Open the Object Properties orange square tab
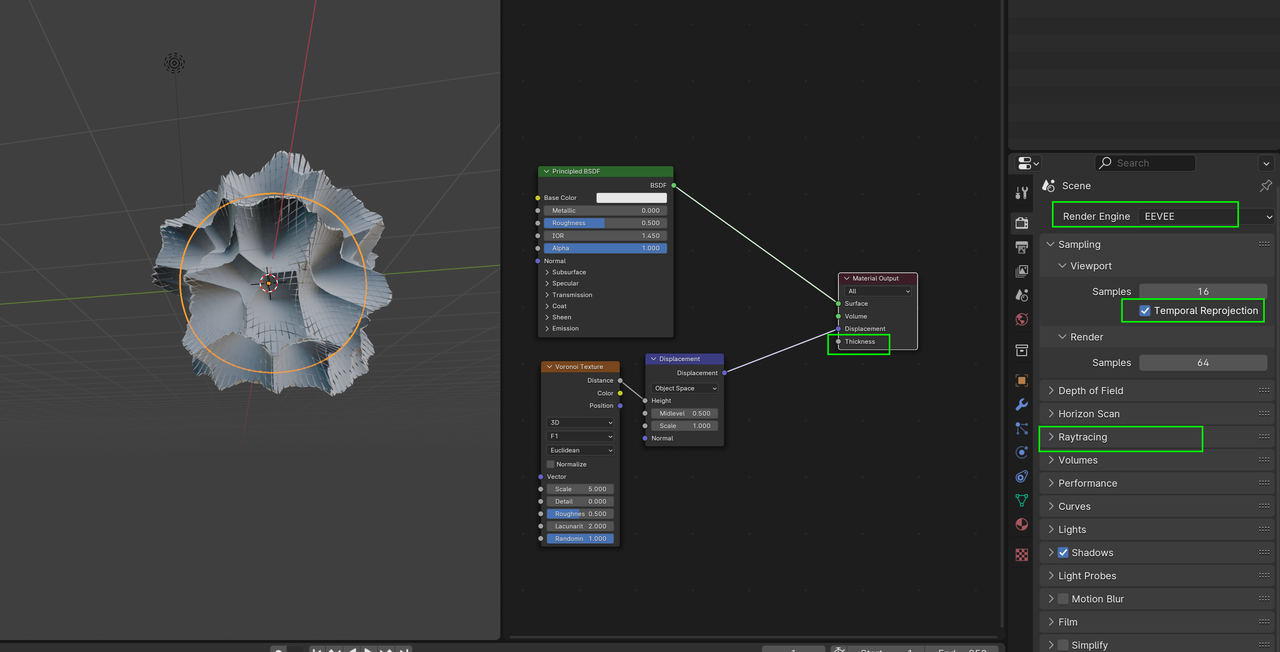 coord(1022,380)
